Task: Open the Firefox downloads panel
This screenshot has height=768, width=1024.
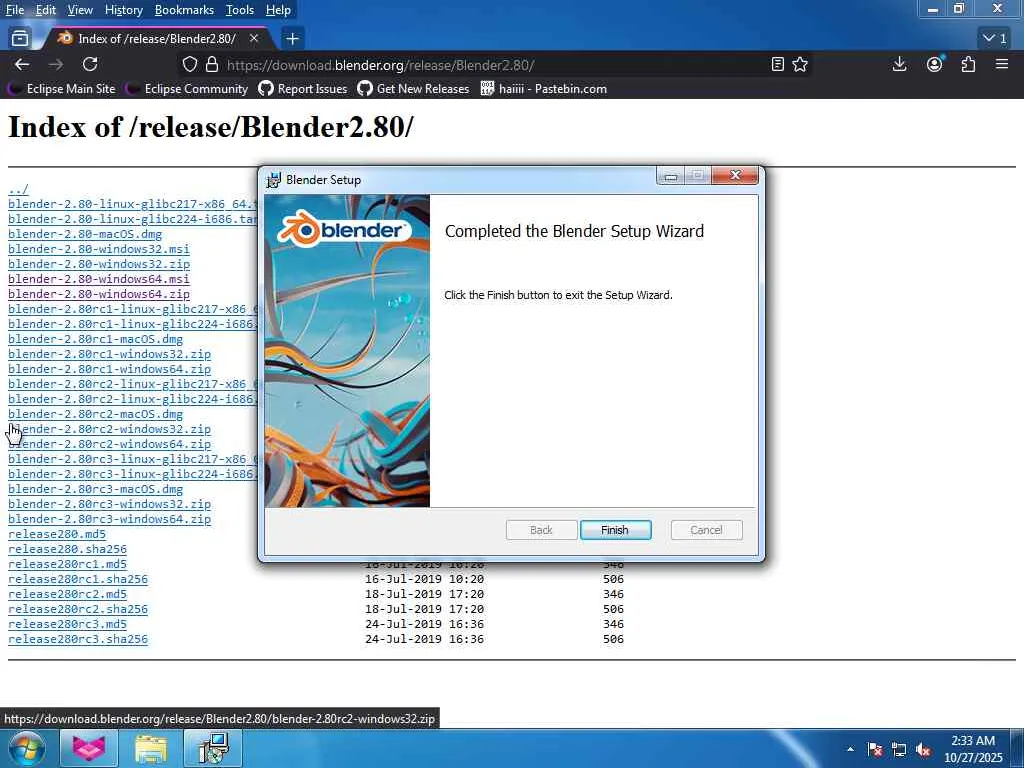Action: [899, 64]
